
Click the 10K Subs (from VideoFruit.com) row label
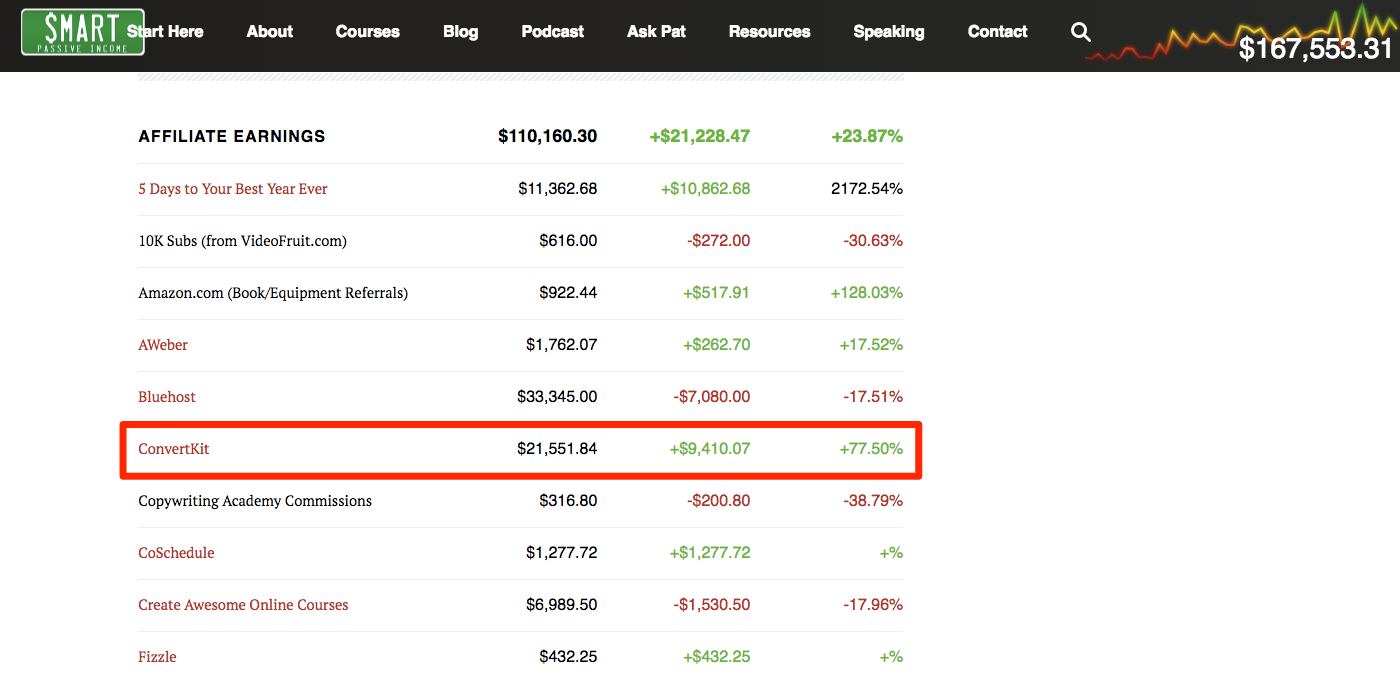[243, 241]
